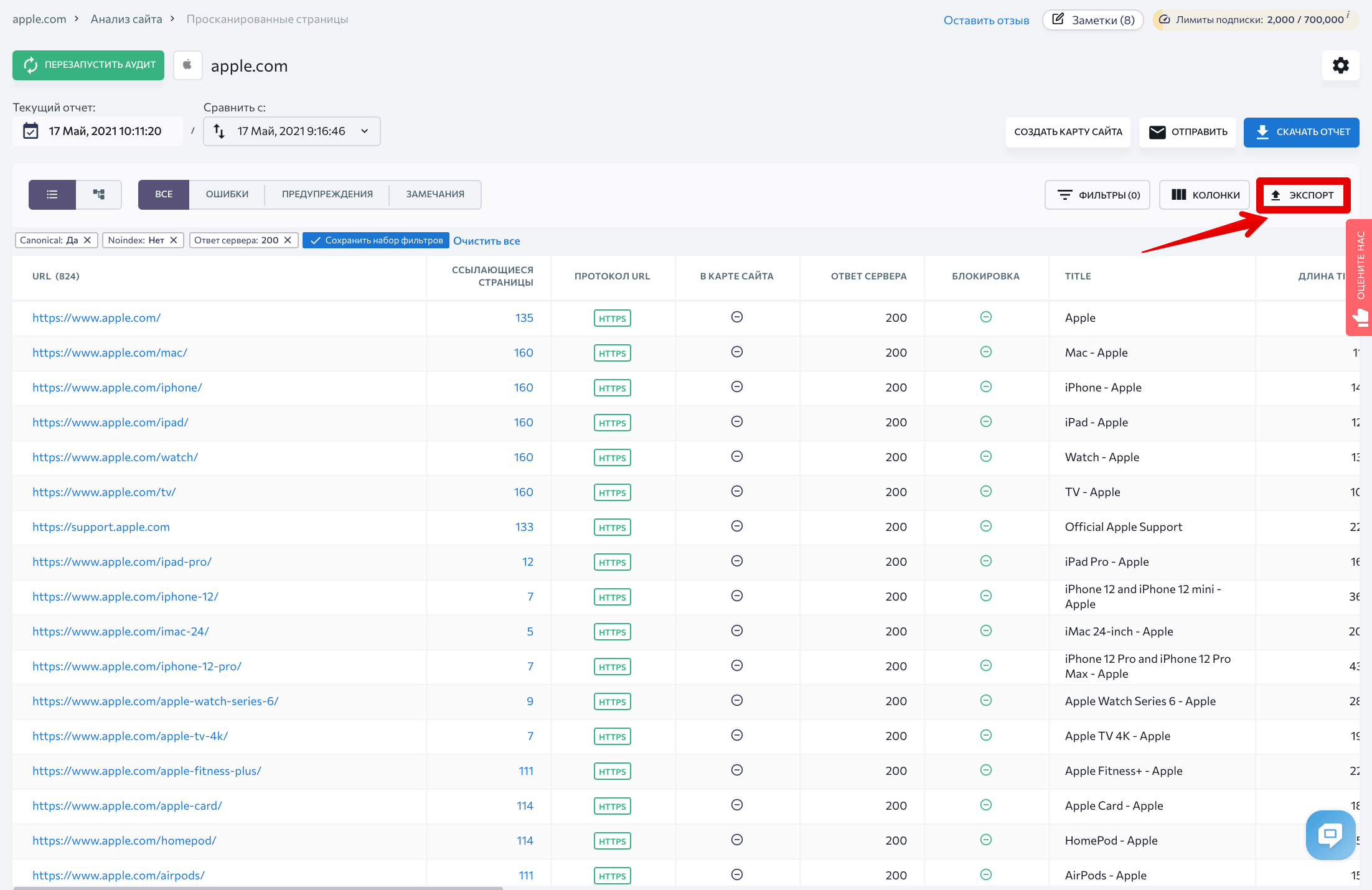
Task: Click referring pages count 12 for ipad-pro
Action: [527, 562]
